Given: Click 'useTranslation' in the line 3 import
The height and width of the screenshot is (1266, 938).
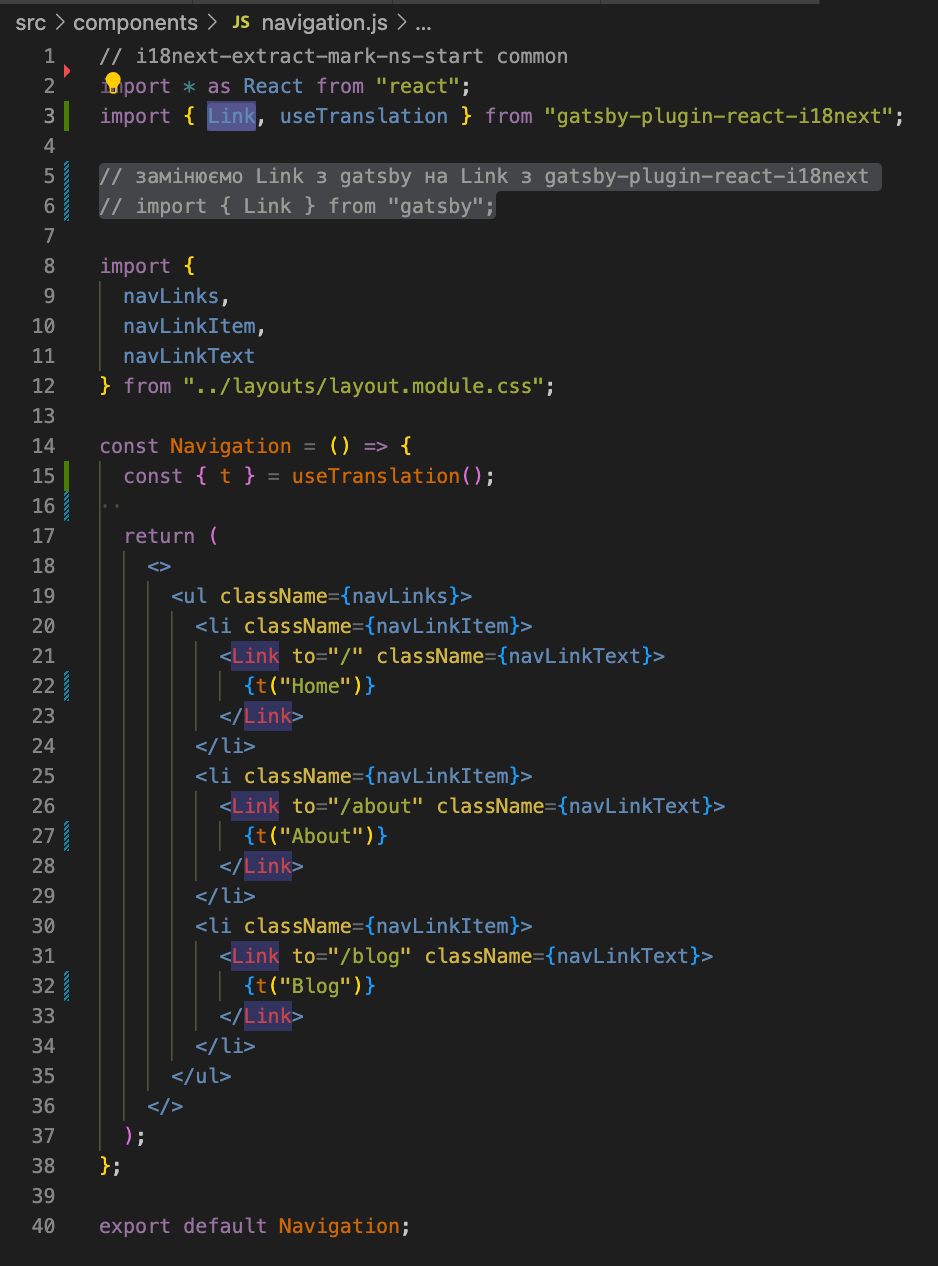Looking at the screenshot, I should pyautogui.click(x=364, y=116).
